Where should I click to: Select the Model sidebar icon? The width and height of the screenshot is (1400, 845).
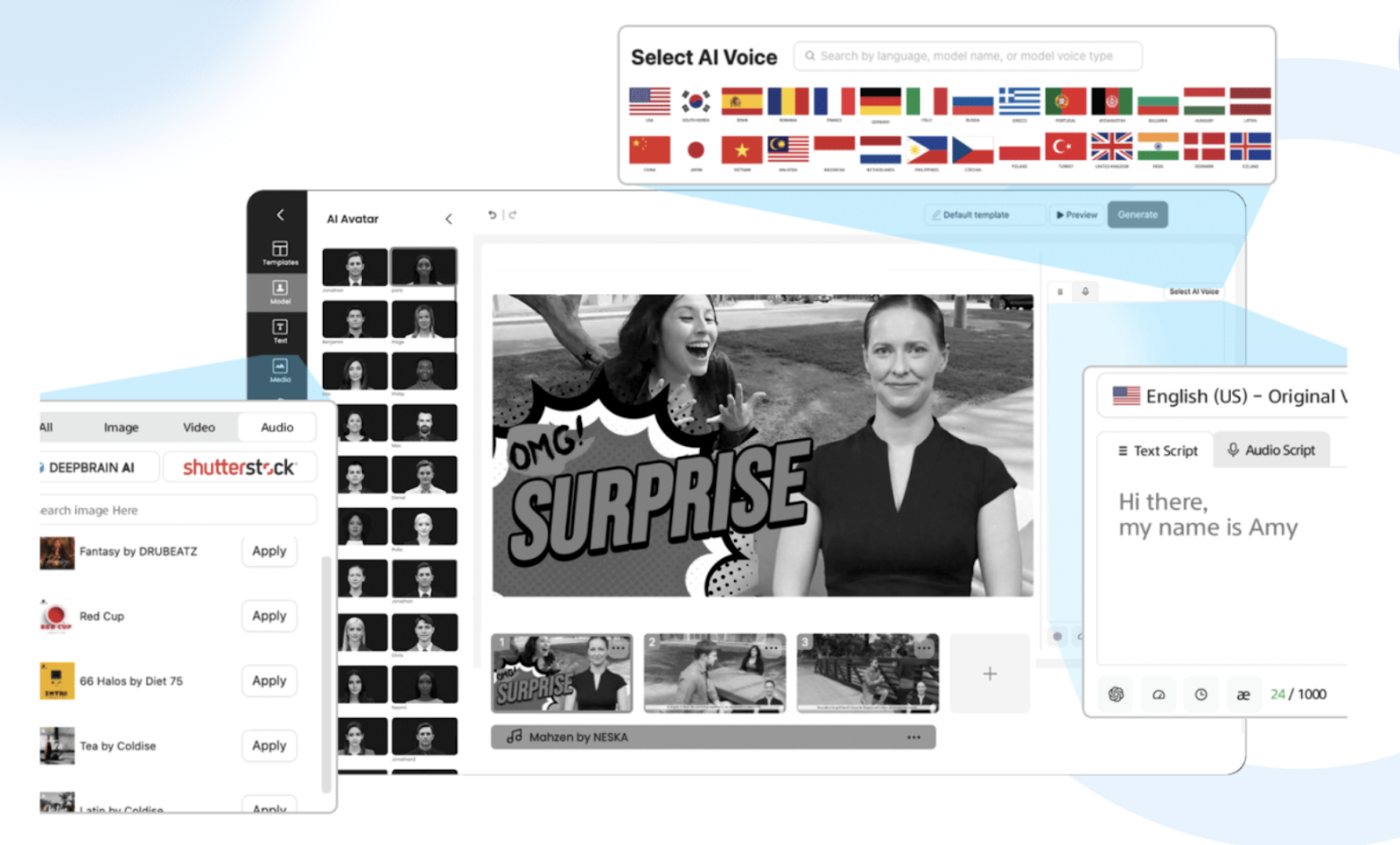click(280, 291)
